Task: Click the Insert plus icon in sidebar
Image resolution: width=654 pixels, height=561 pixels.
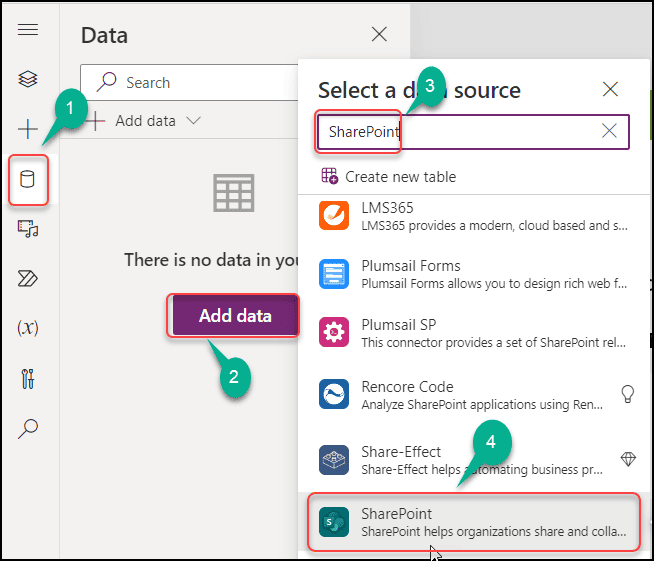Action: click(x=28, y=128)
